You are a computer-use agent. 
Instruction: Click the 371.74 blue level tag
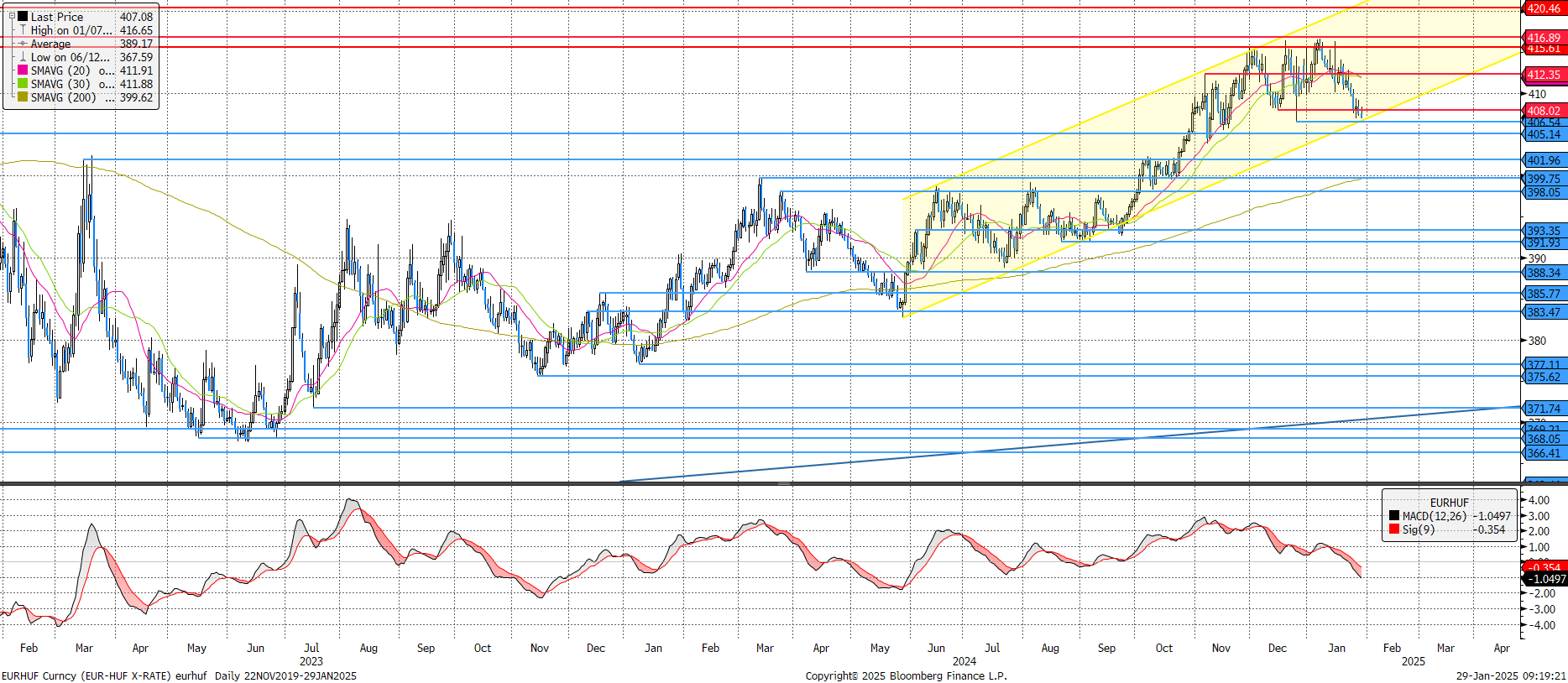(x=1544, y=409)
